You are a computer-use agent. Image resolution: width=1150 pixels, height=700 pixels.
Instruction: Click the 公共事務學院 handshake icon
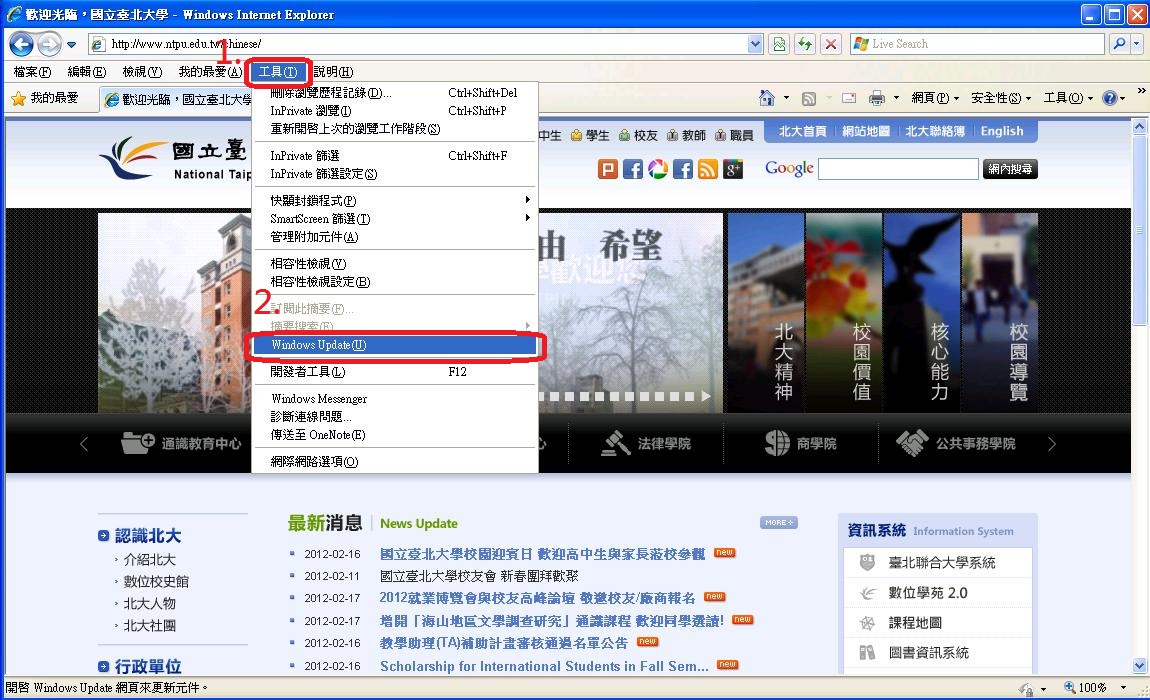tap(912, 442)
